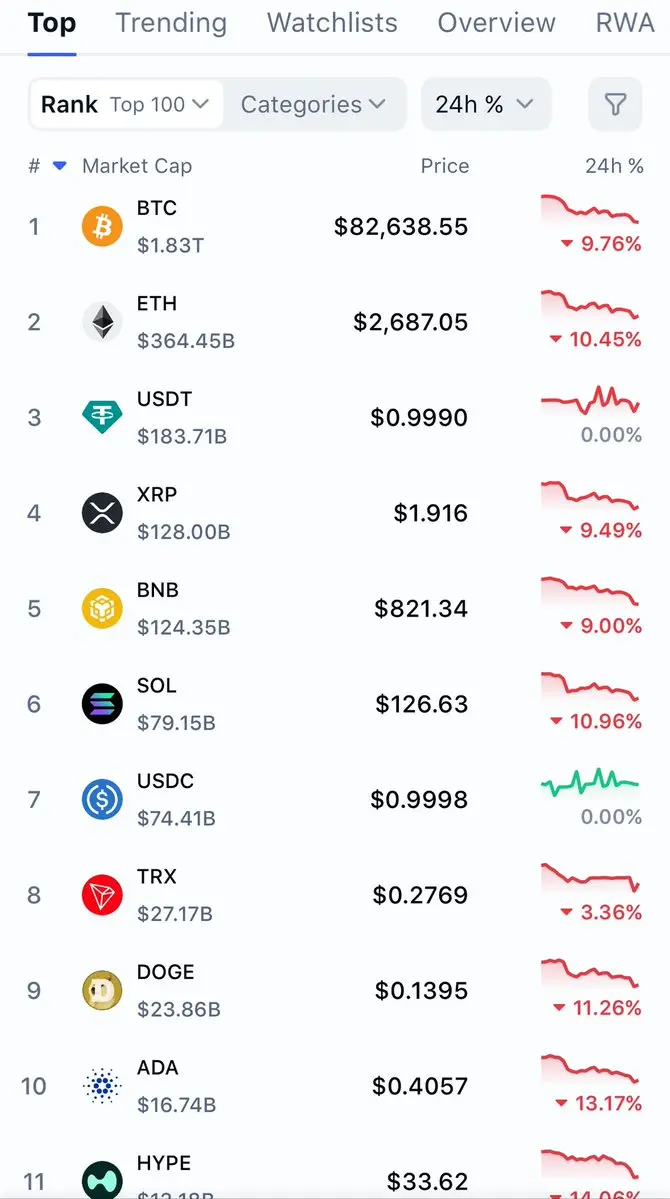Tap the BNB coin logo
The image size is (670, 1199).
(x=102, y=608)
